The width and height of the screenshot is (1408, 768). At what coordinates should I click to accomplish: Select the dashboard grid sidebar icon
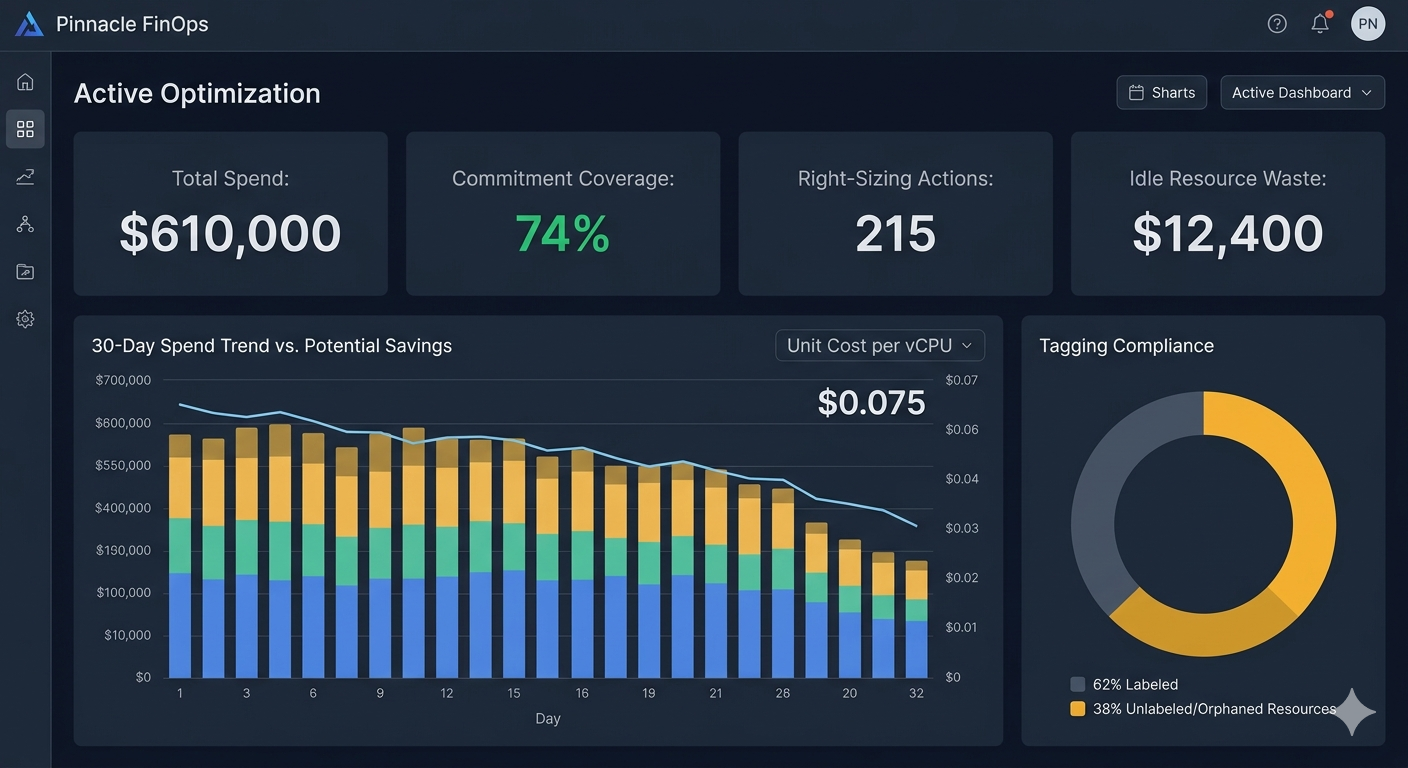click(x=25, y=129)
